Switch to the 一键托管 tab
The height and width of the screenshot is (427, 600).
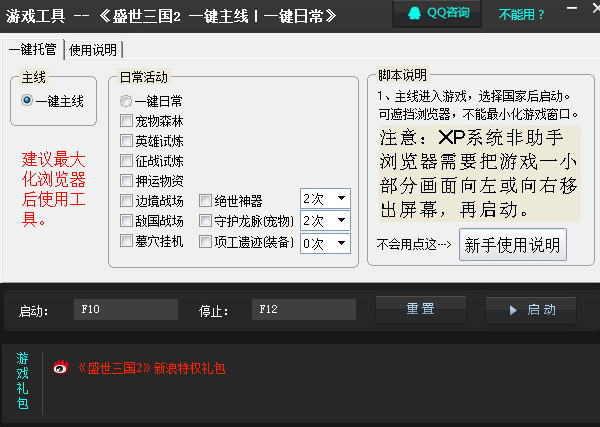point(33,49)
